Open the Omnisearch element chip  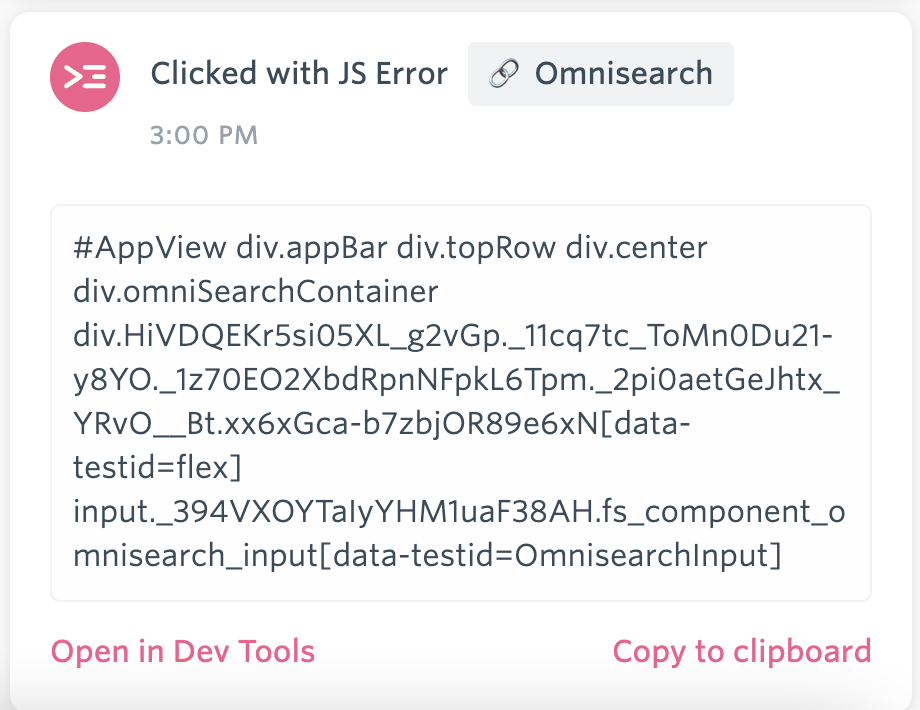tap(601, 74)
